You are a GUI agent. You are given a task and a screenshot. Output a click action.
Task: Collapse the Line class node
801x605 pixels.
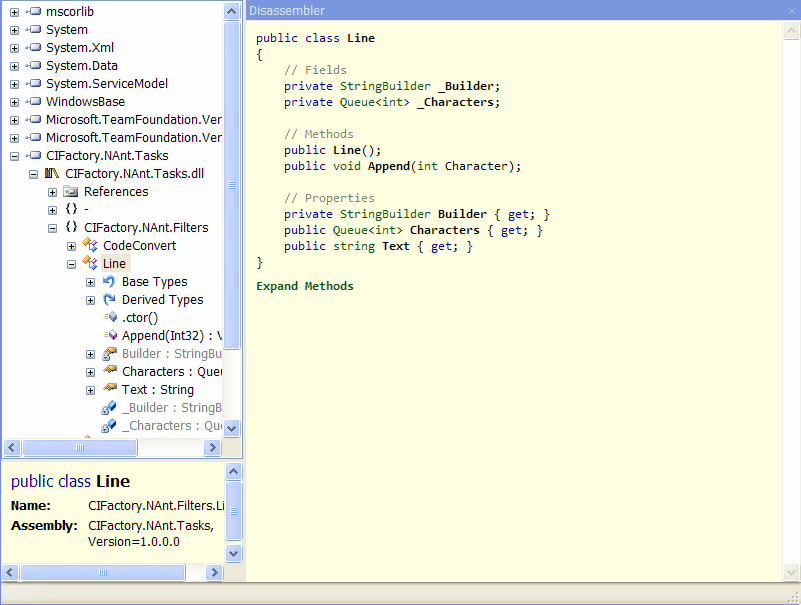coord(72,264)
